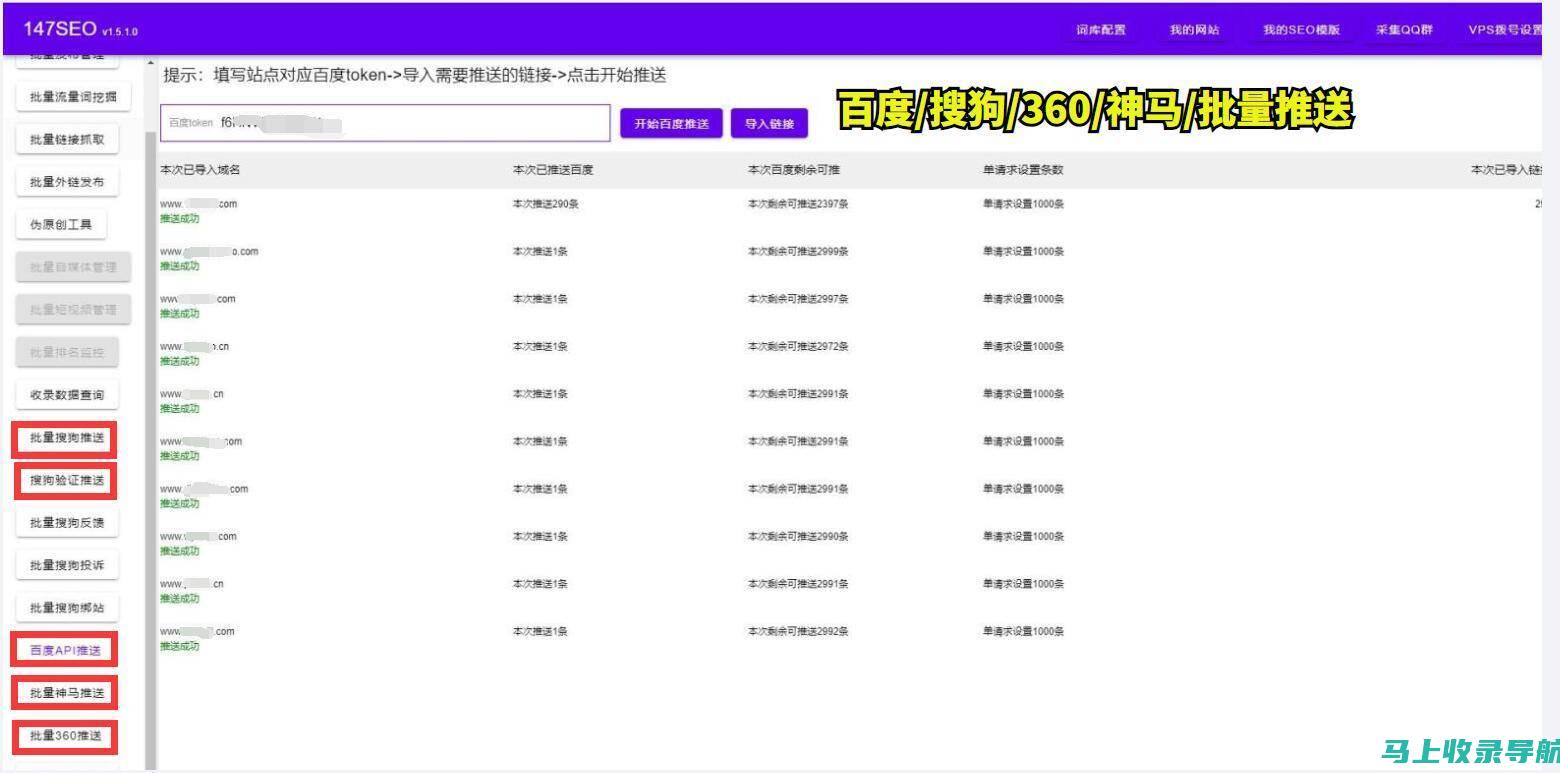Click the 本次剩余可推送2397条 cell

pyautogui.click(x=798, y=204)
